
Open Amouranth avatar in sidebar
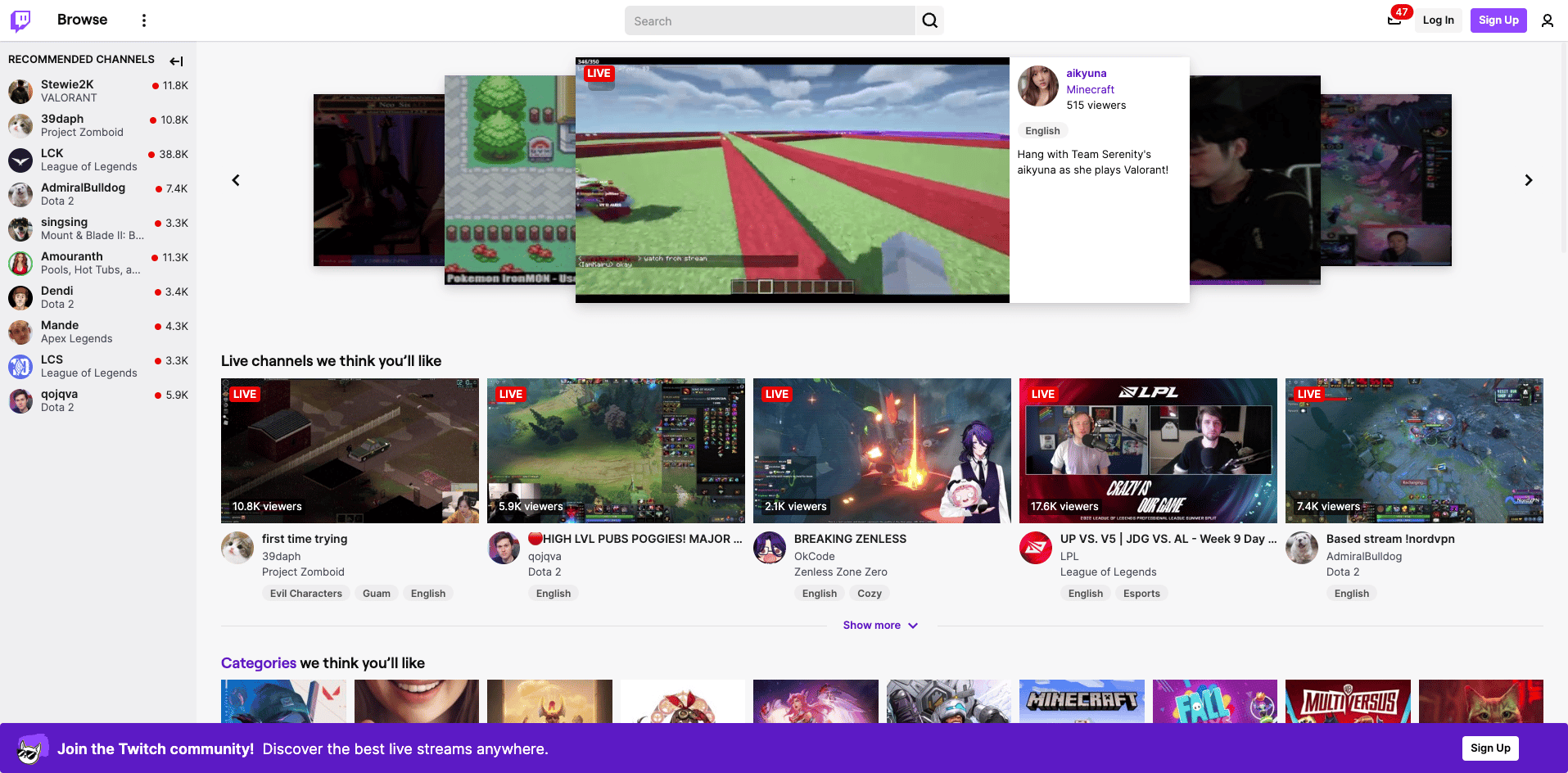pos(20,263)
